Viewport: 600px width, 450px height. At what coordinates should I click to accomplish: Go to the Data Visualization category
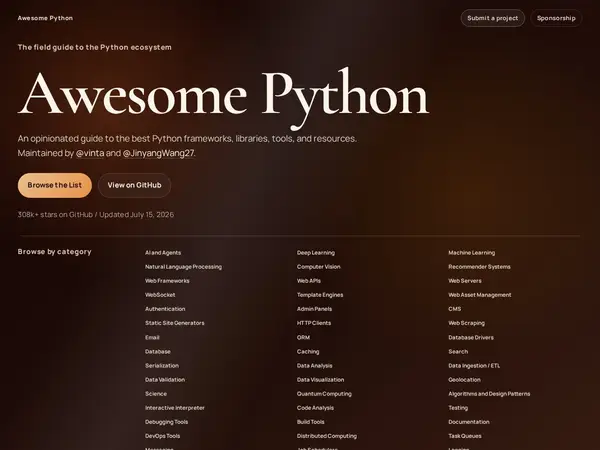[320, 380]
